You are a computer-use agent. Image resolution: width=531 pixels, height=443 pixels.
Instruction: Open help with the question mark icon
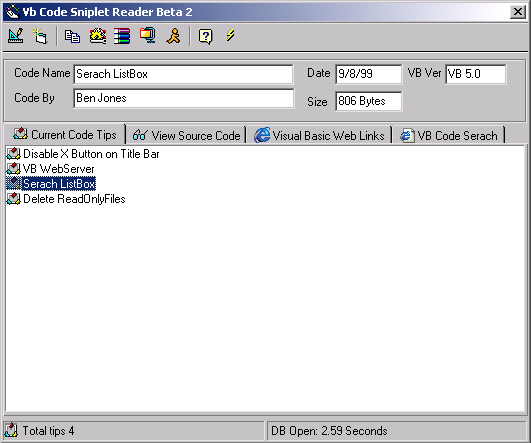[x=206, y=36]
